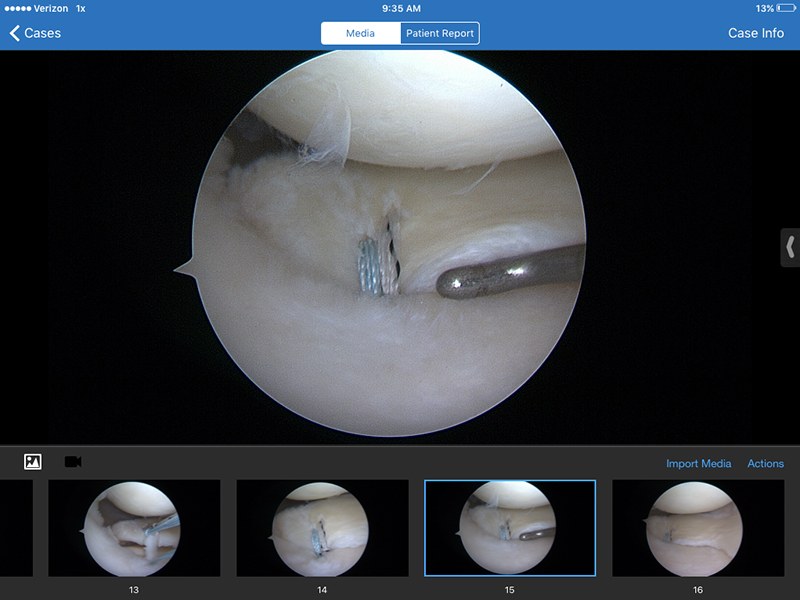Select thumbnail image 16
Image resolution: width=800 pixels, height=600 pixels.
[x=698, y=528]
